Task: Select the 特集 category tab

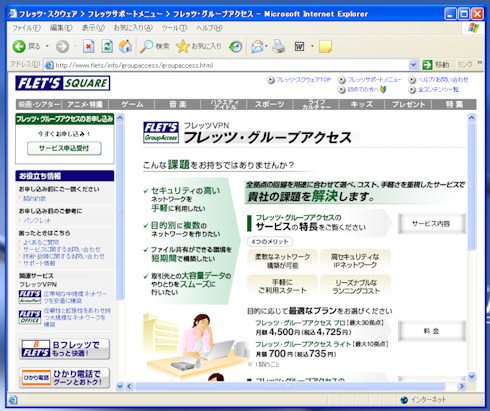Action: click(454, 104)
